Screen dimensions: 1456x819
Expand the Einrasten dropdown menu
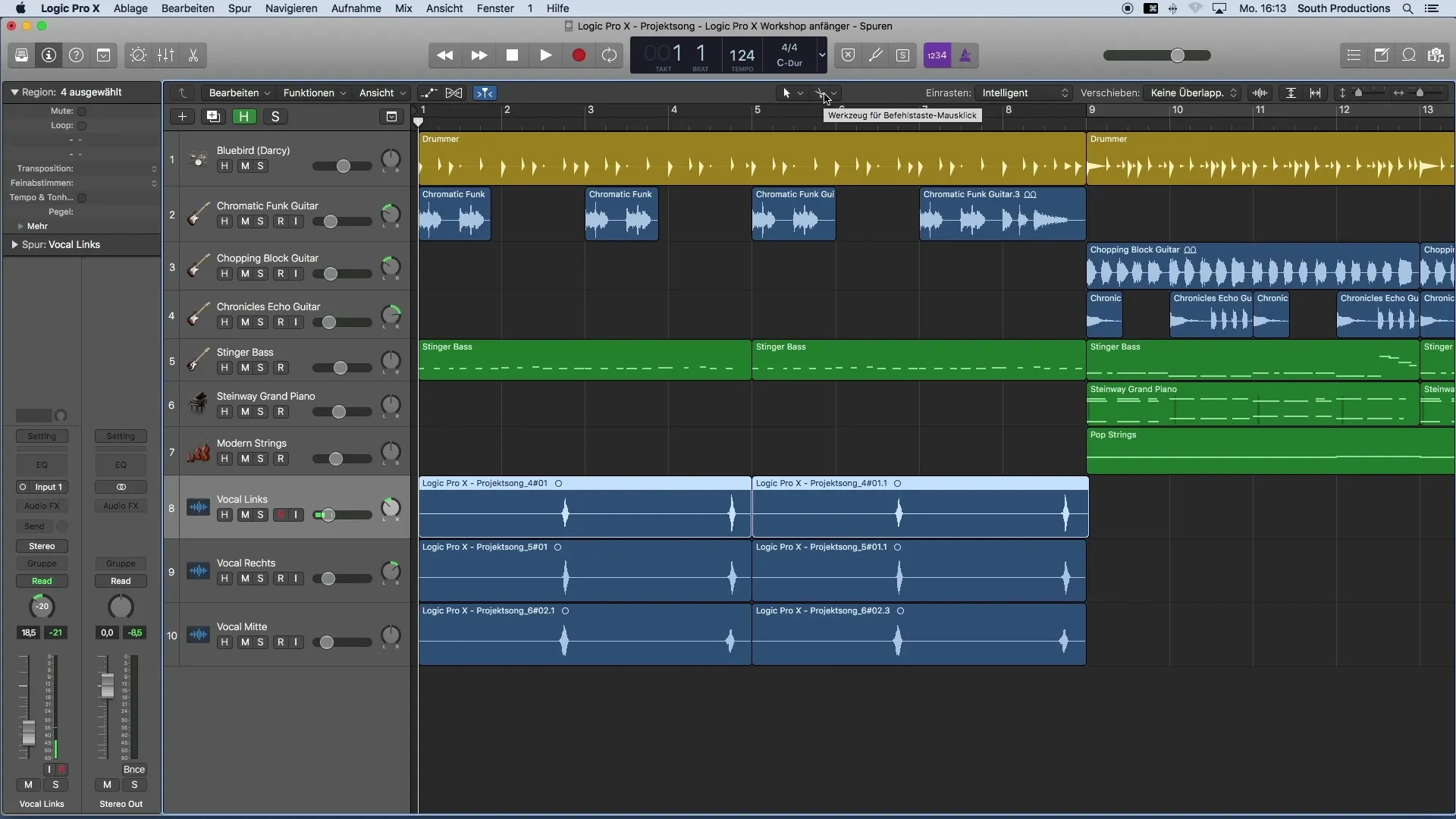(x=1020, y=93)
